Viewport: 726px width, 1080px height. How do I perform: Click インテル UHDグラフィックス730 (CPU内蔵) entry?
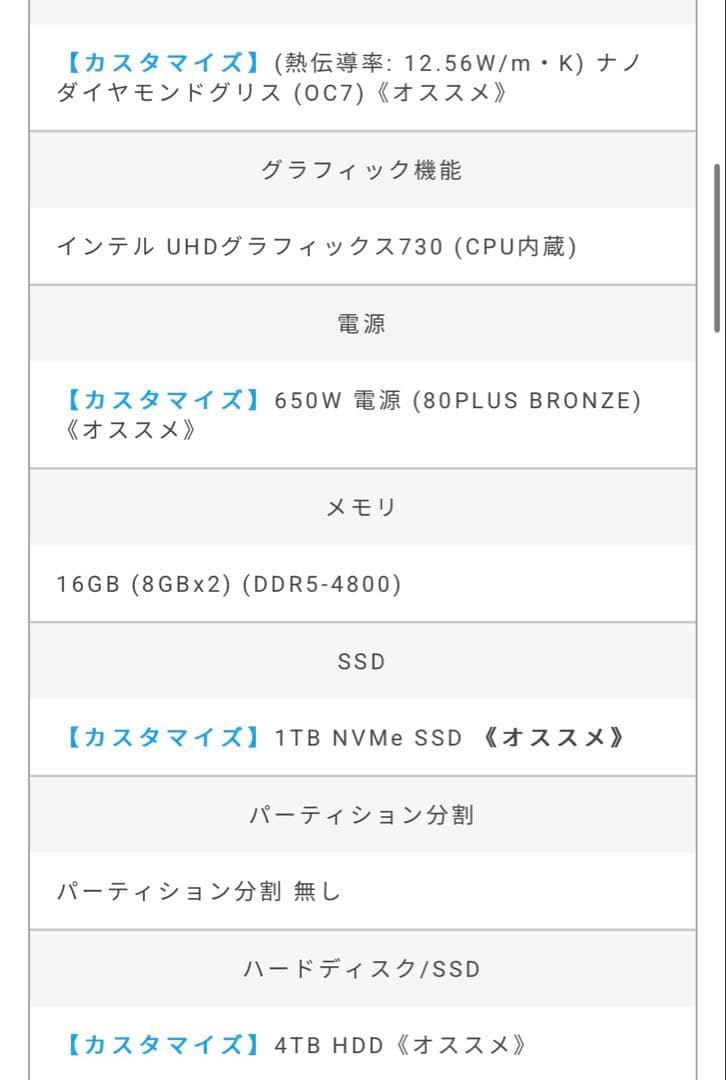click(317, 247)
